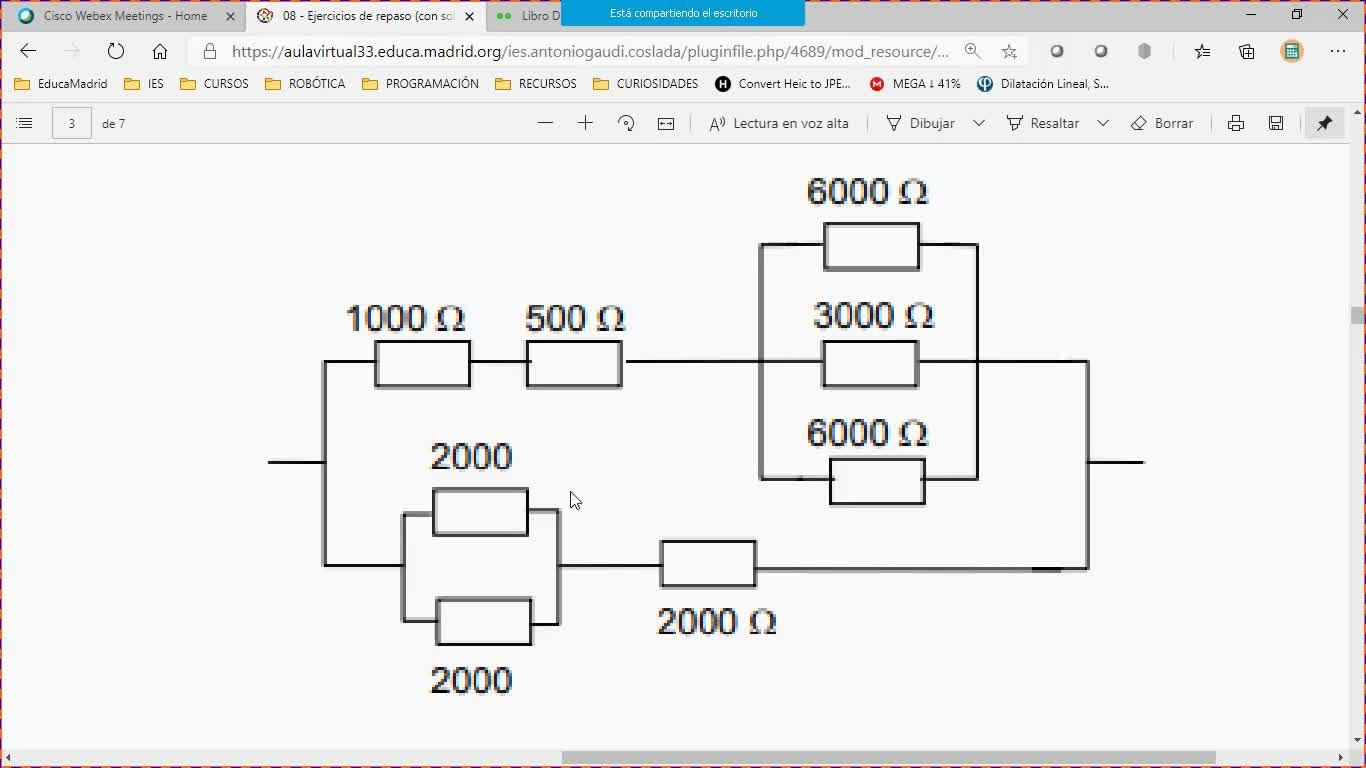Open the MEGA 41% bookmark
Screen dimensions: 1366x768
[x=915, y=84]
